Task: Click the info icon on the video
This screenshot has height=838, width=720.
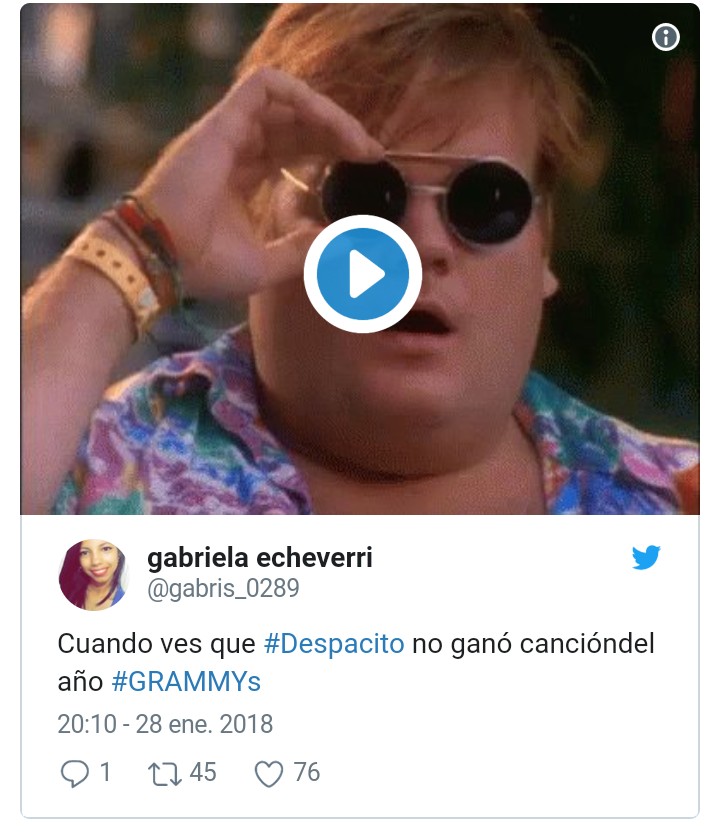Action: point(665,37)
